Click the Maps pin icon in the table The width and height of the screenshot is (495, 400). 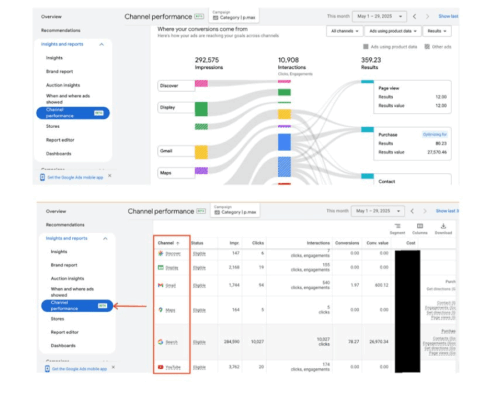161,310
